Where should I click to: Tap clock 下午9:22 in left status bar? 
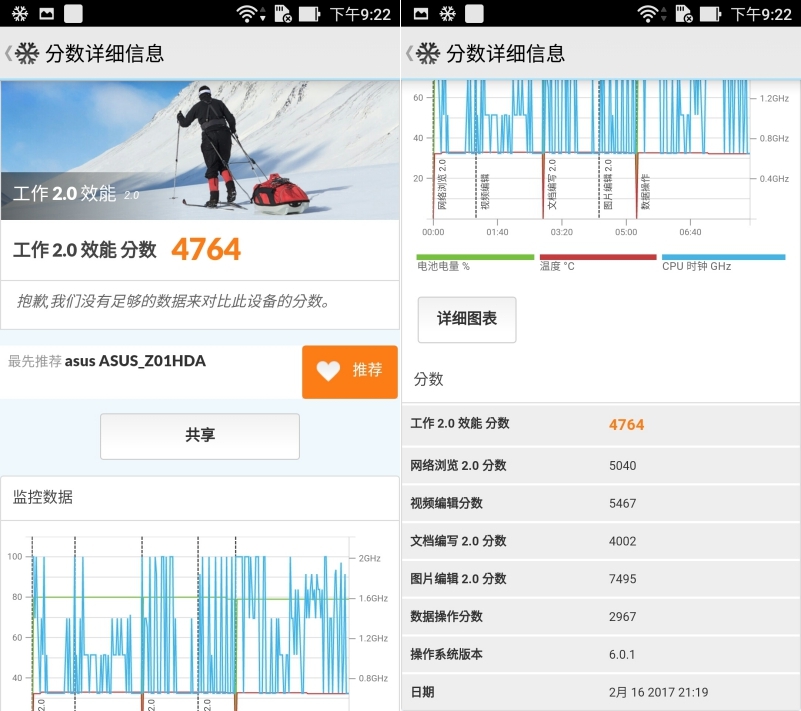(x=360, y=14)
